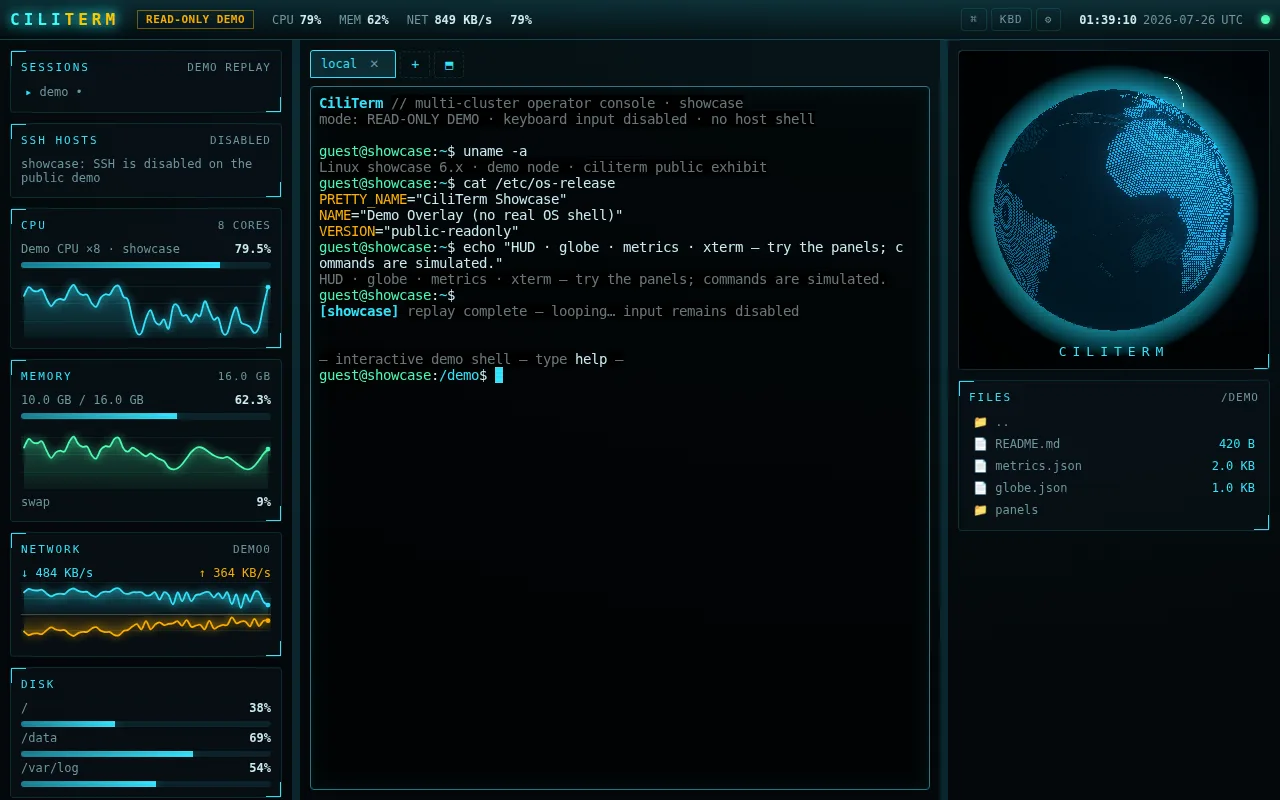Click the clock reading 01:39:10

[x=1108, y=20]
